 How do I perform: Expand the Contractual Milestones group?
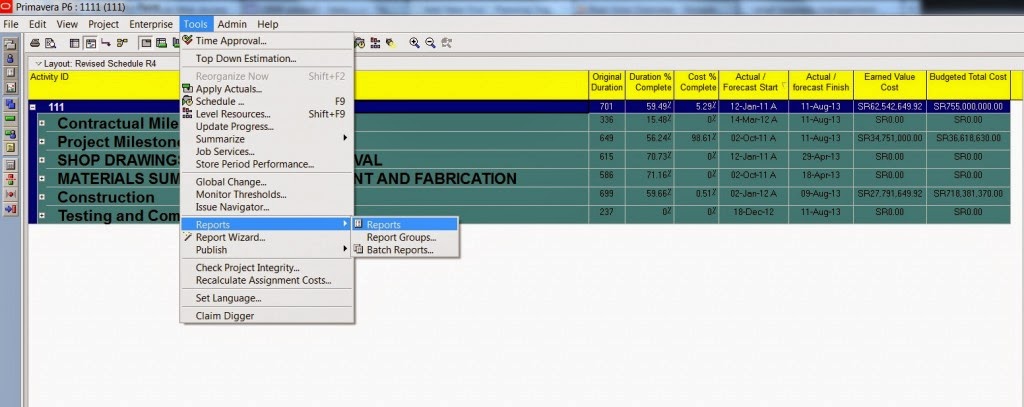click(x=42, y=123)
